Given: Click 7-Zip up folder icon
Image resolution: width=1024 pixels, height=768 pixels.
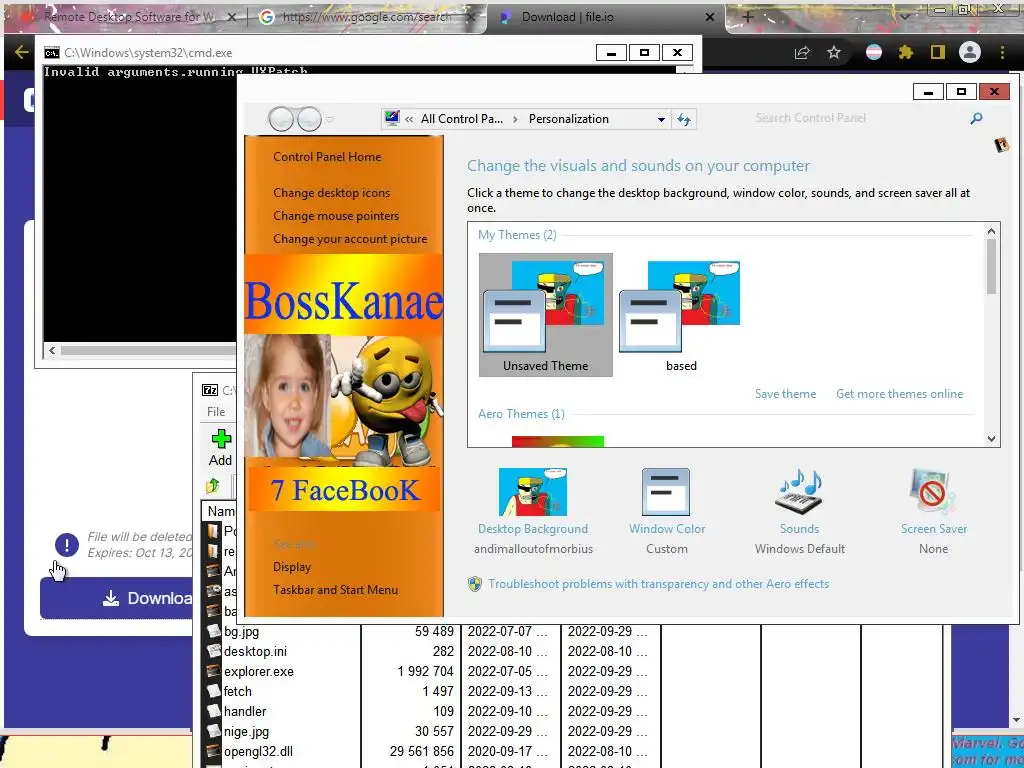Looking at the screenshot, I should click(x=212, y=486).
